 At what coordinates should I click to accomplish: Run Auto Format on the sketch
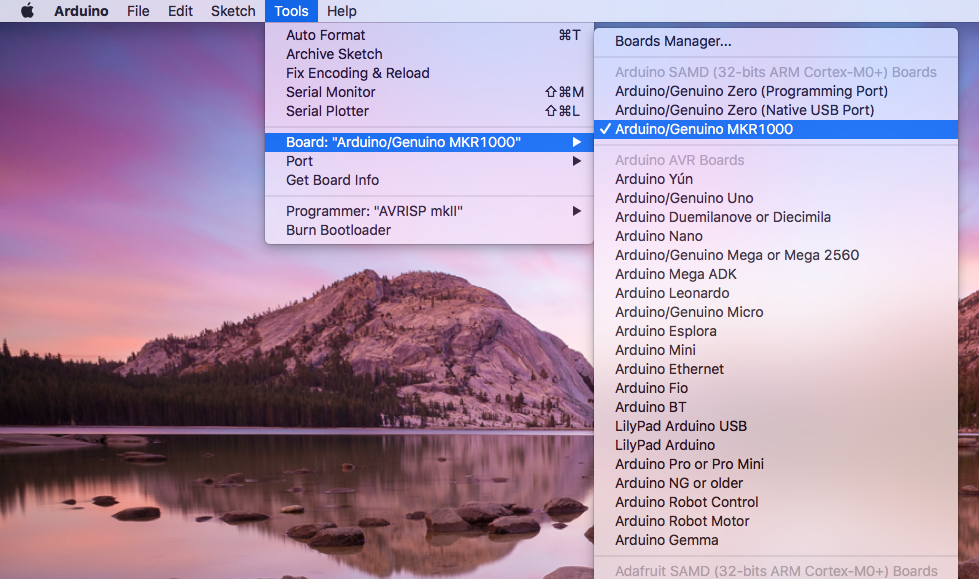tap(326, 35)
